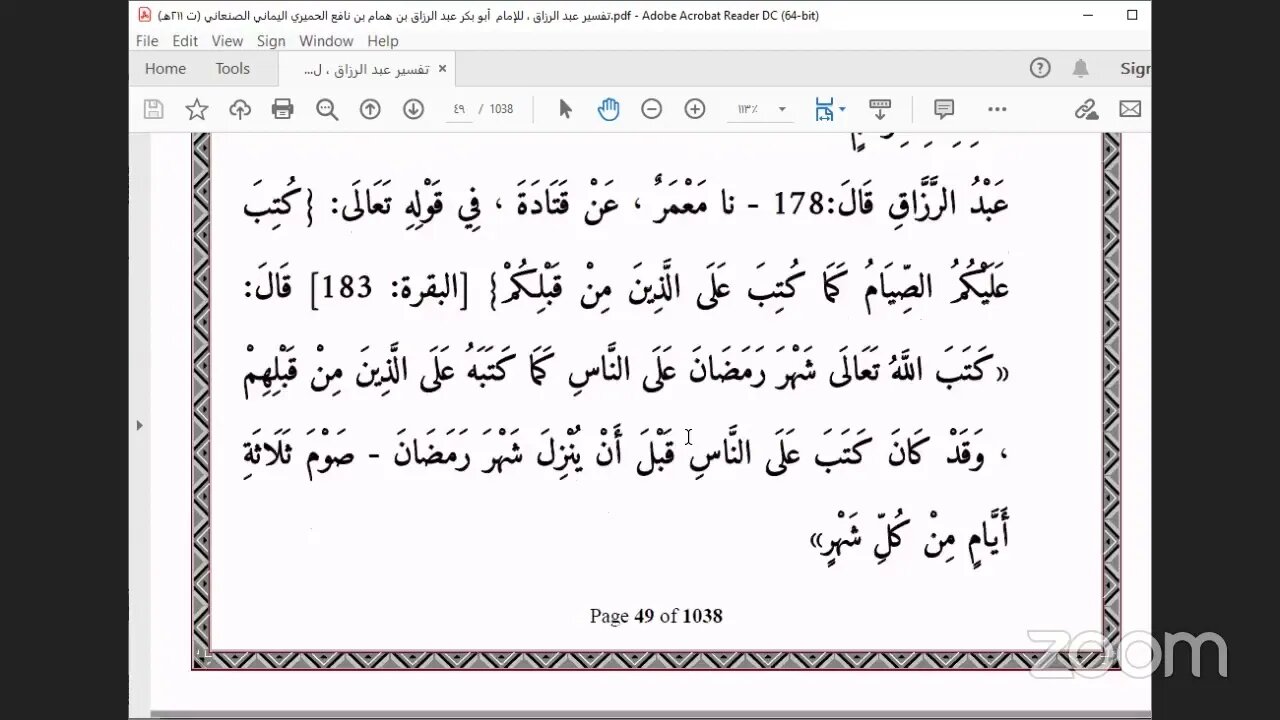Print the document with the printer icon

pos(283,109)
